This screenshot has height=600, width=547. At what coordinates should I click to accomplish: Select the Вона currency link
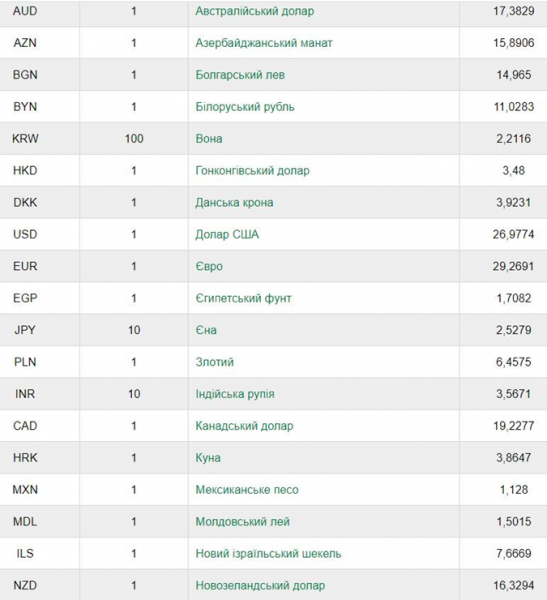click(x=209, y=139)
